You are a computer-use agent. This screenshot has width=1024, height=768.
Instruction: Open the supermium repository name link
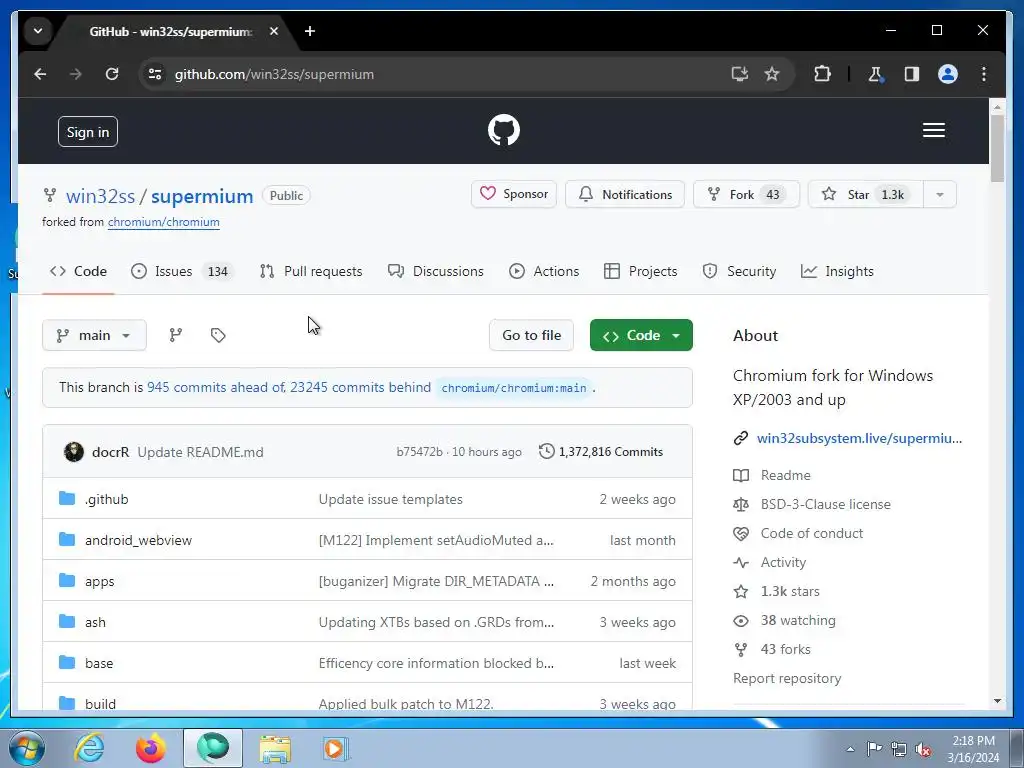[202, 196]
